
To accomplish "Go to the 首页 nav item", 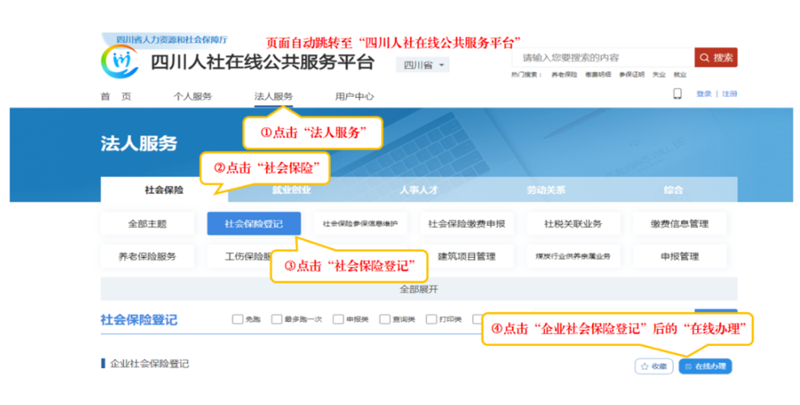I will 116,96.
